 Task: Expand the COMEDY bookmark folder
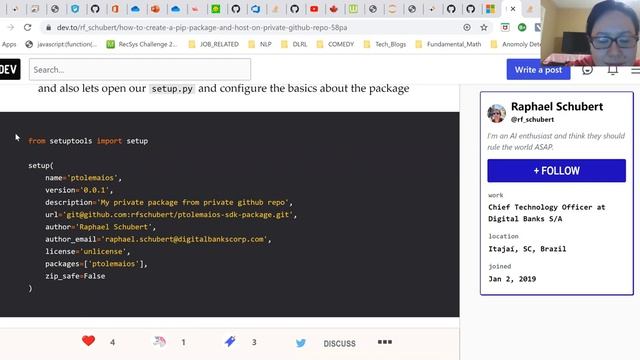click(335, 44)
